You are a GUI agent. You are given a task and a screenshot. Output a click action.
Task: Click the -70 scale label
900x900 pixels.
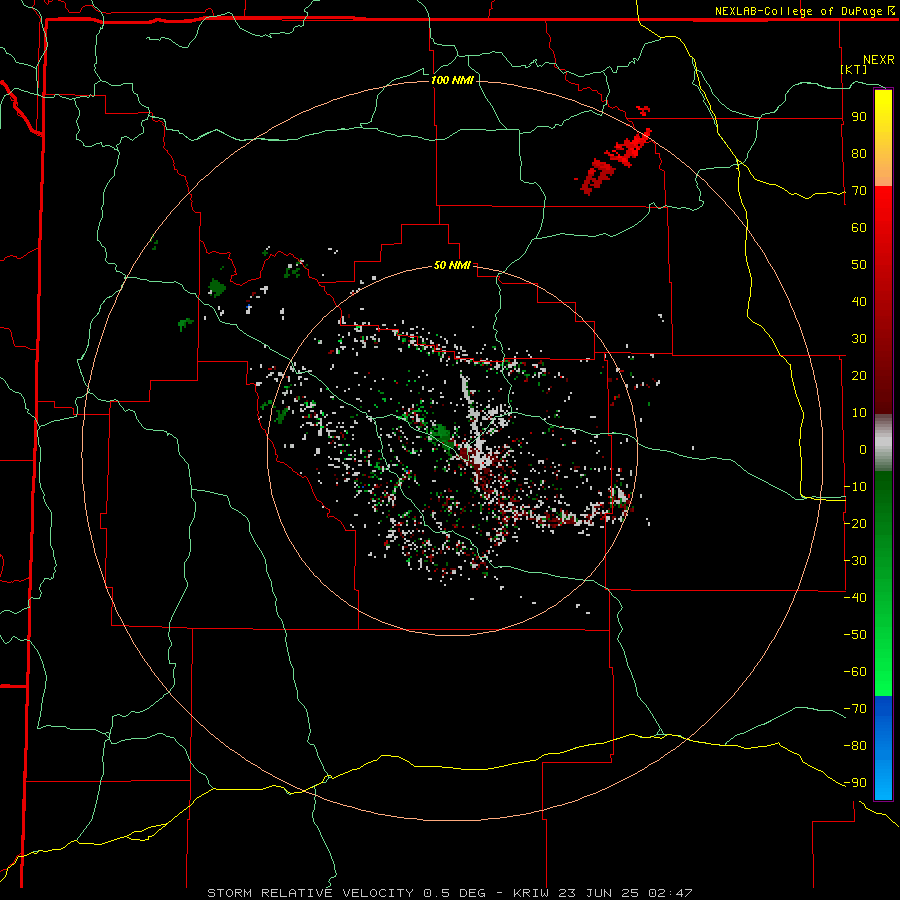coord(855,709)
